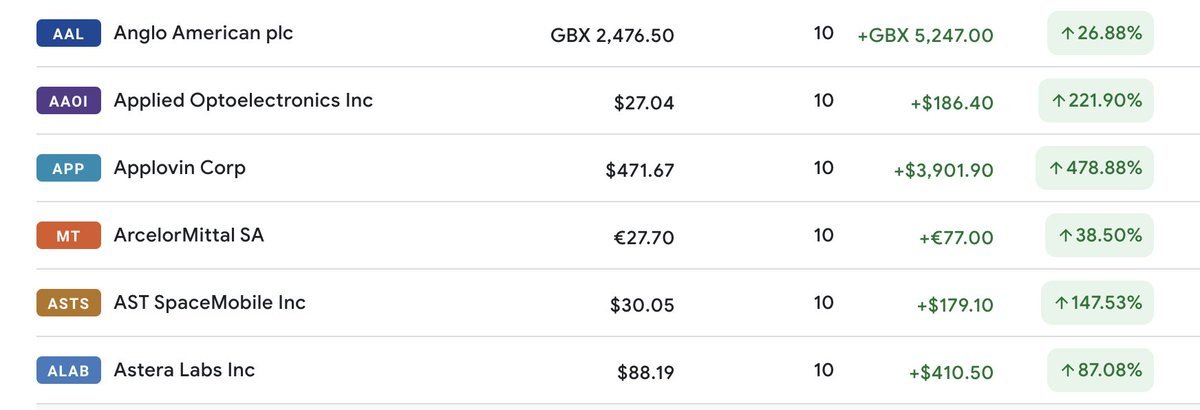
Task: Click the 147.53% gain badge
Action: (x=1096, y=303)
